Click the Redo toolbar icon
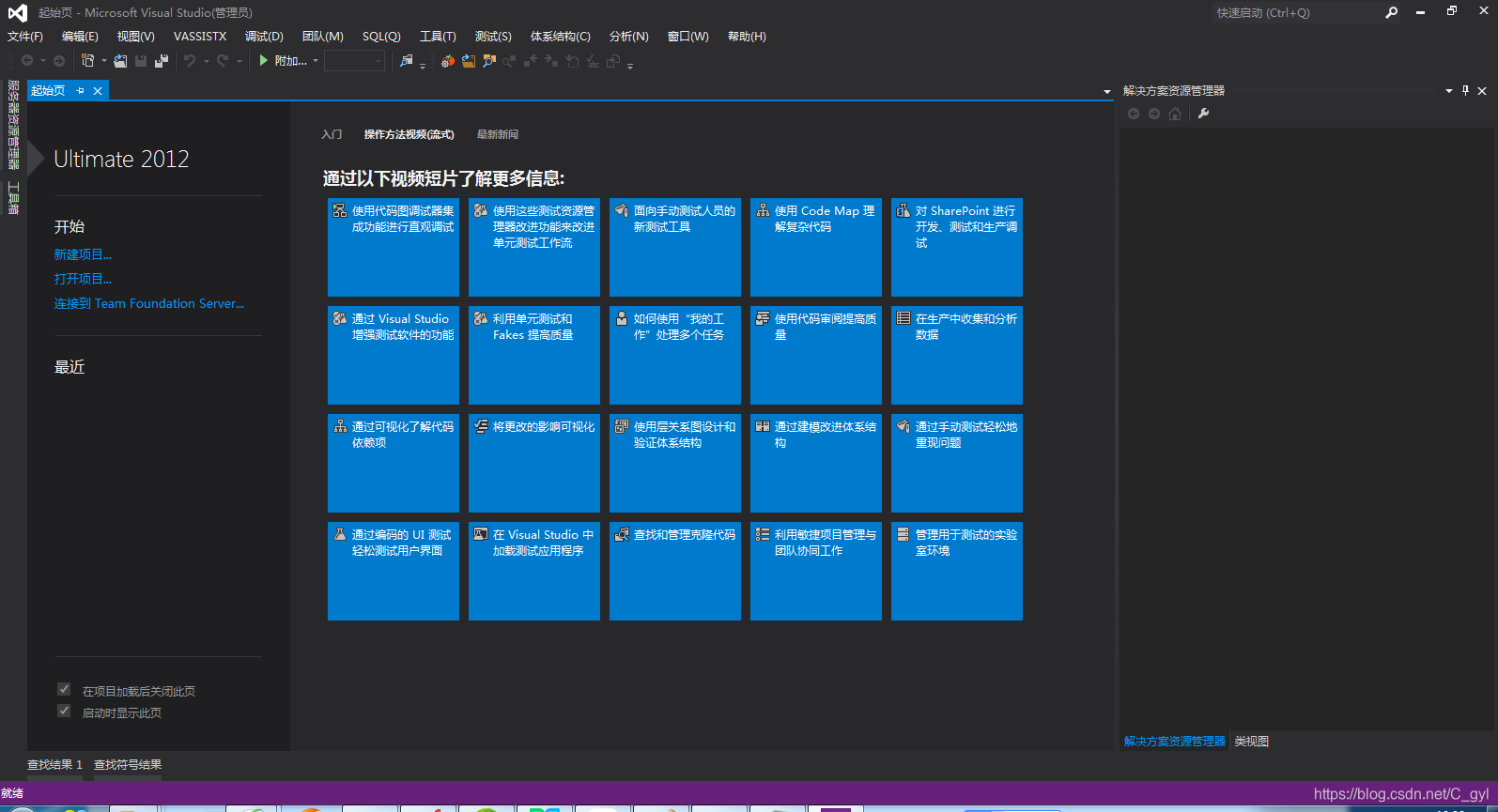The image size is (1498, 812). [x=223, y=61]
